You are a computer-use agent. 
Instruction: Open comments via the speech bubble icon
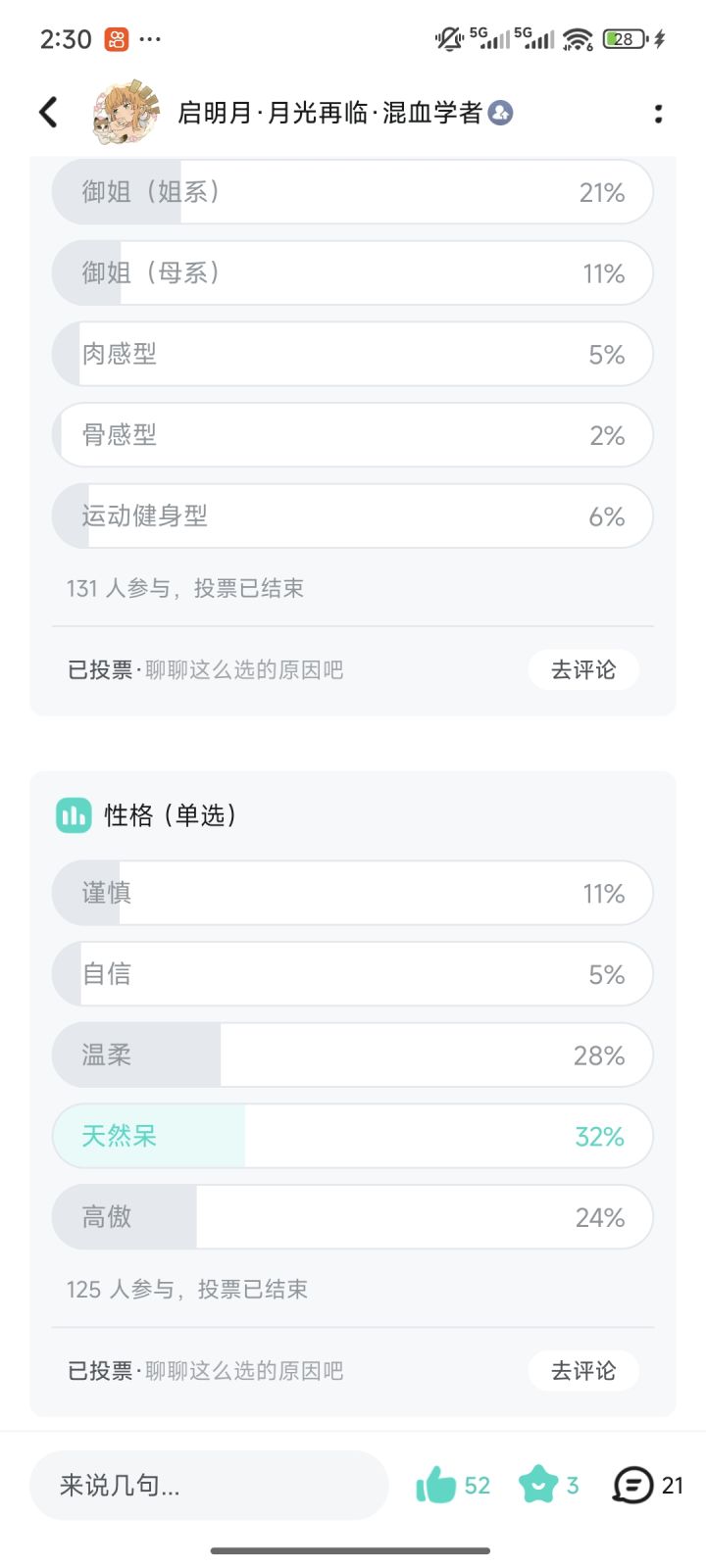pos(632,1485)
